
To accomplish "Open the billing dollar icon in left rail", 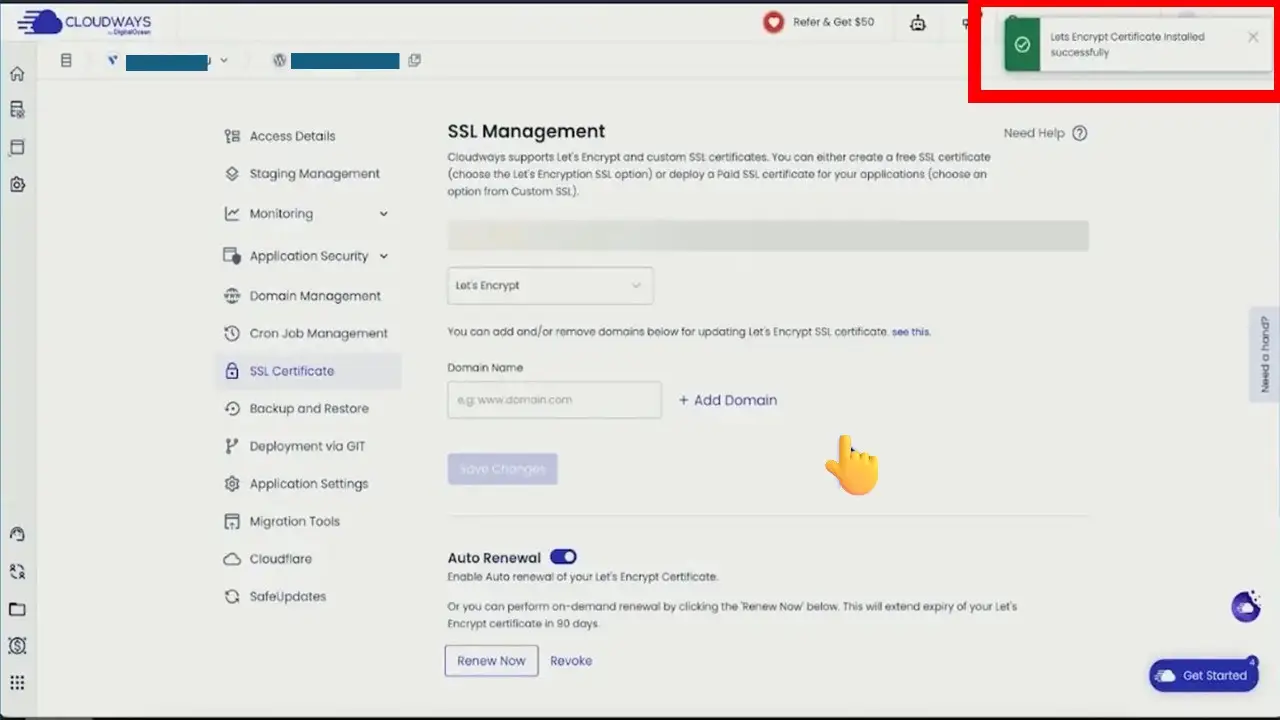I will pyautogui.click(x=17, y=645).
